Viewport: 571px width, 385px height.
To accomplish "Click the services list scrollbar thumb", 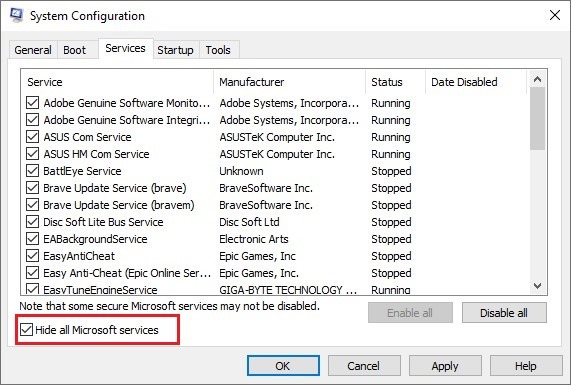I will click(x=537, y=118).
